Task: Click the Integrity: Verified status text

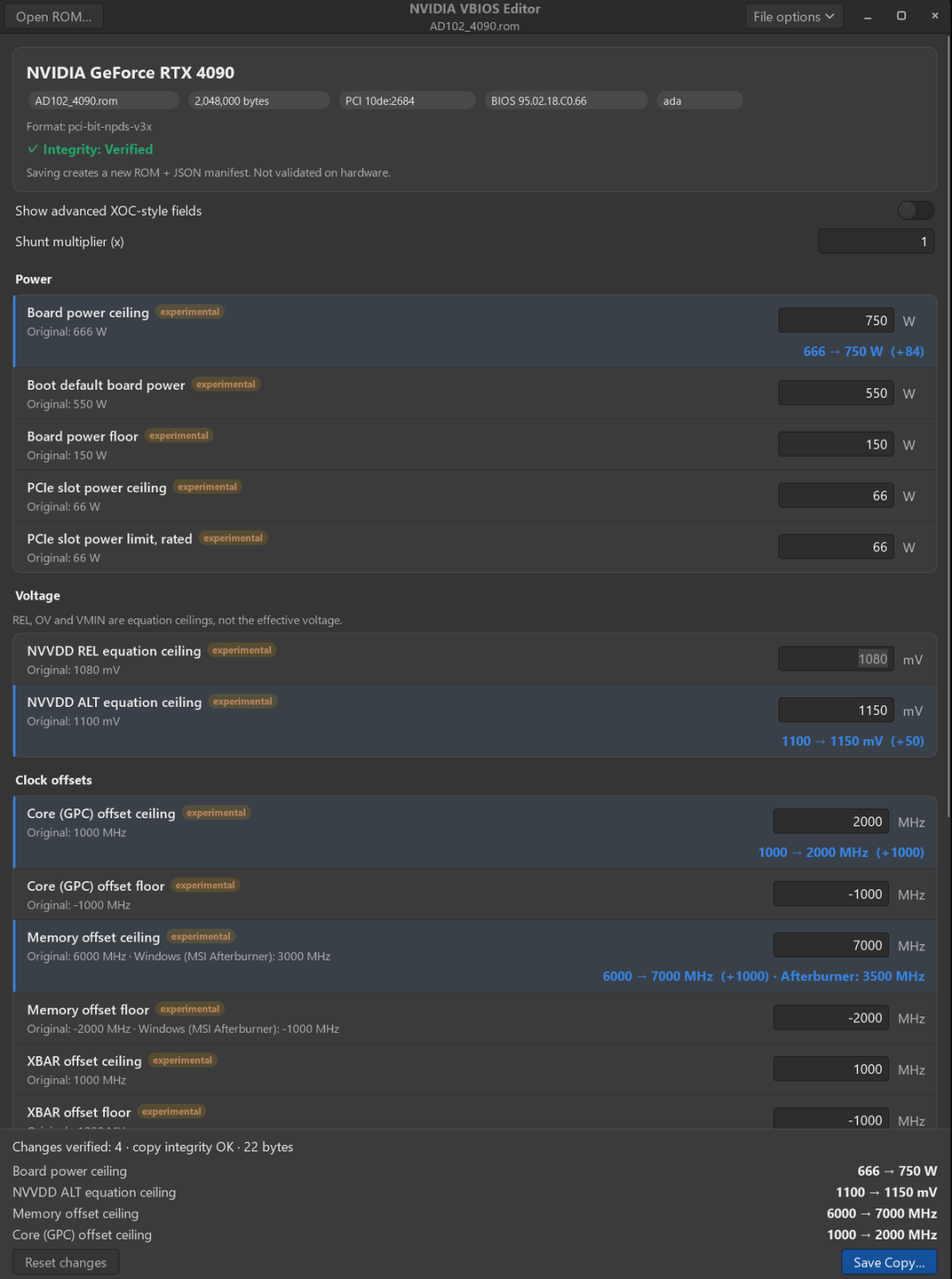Action: [98, 149]
